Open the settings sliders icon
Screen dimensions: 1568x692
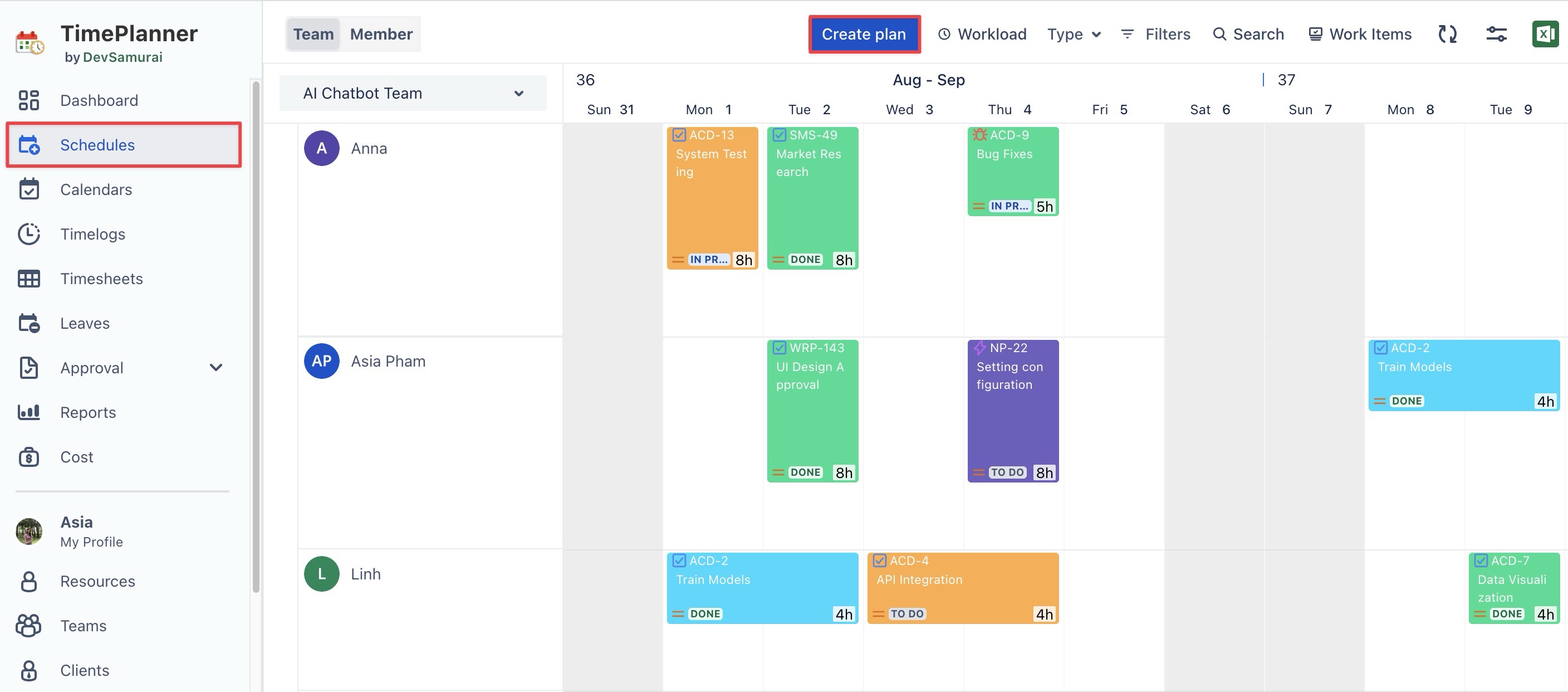(x=1496, y=34)
